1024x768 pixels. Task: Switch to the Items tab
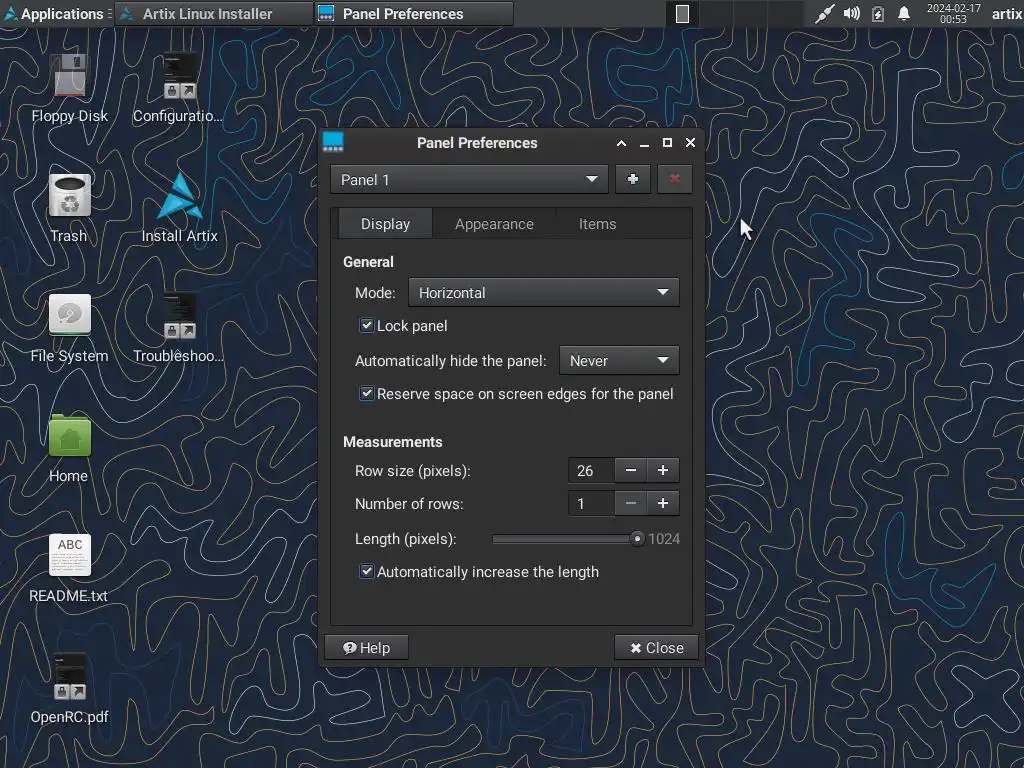tap(598, 224)
